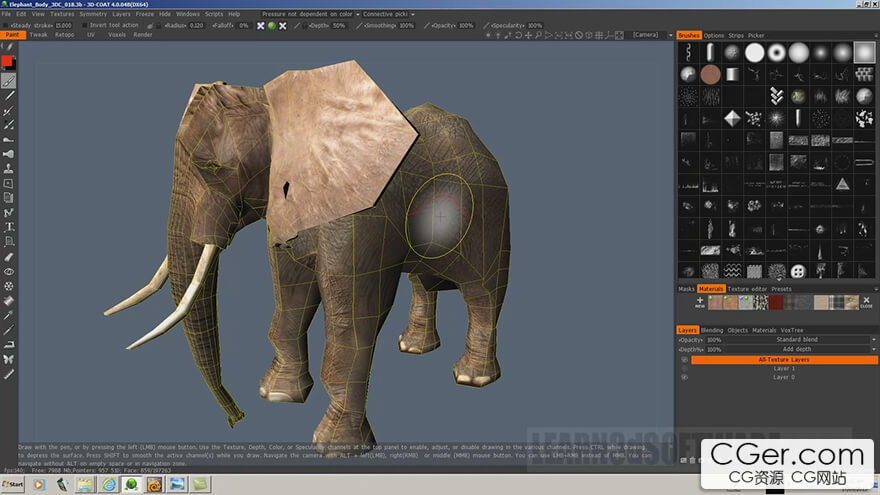Select the hide/eye tool in left toolbar

(x=8, y=272)
